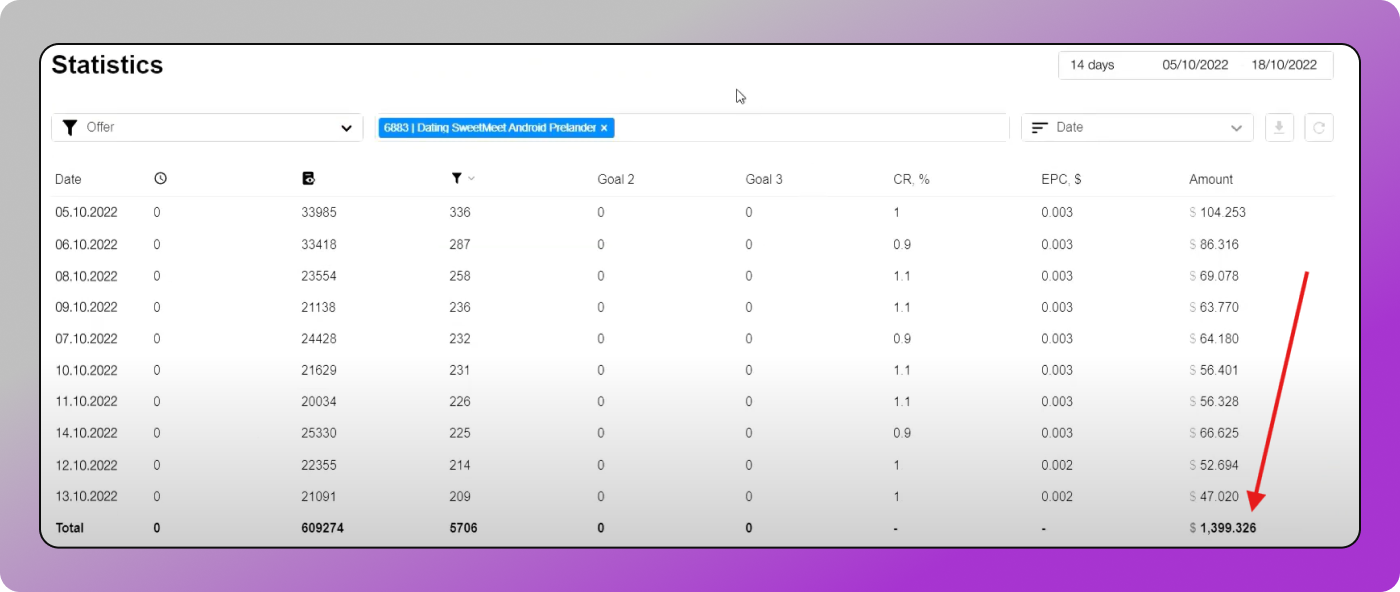Open the Date grouping dropdown chevron
This screenshot has height=592, width=1400.
(1235, 128)
